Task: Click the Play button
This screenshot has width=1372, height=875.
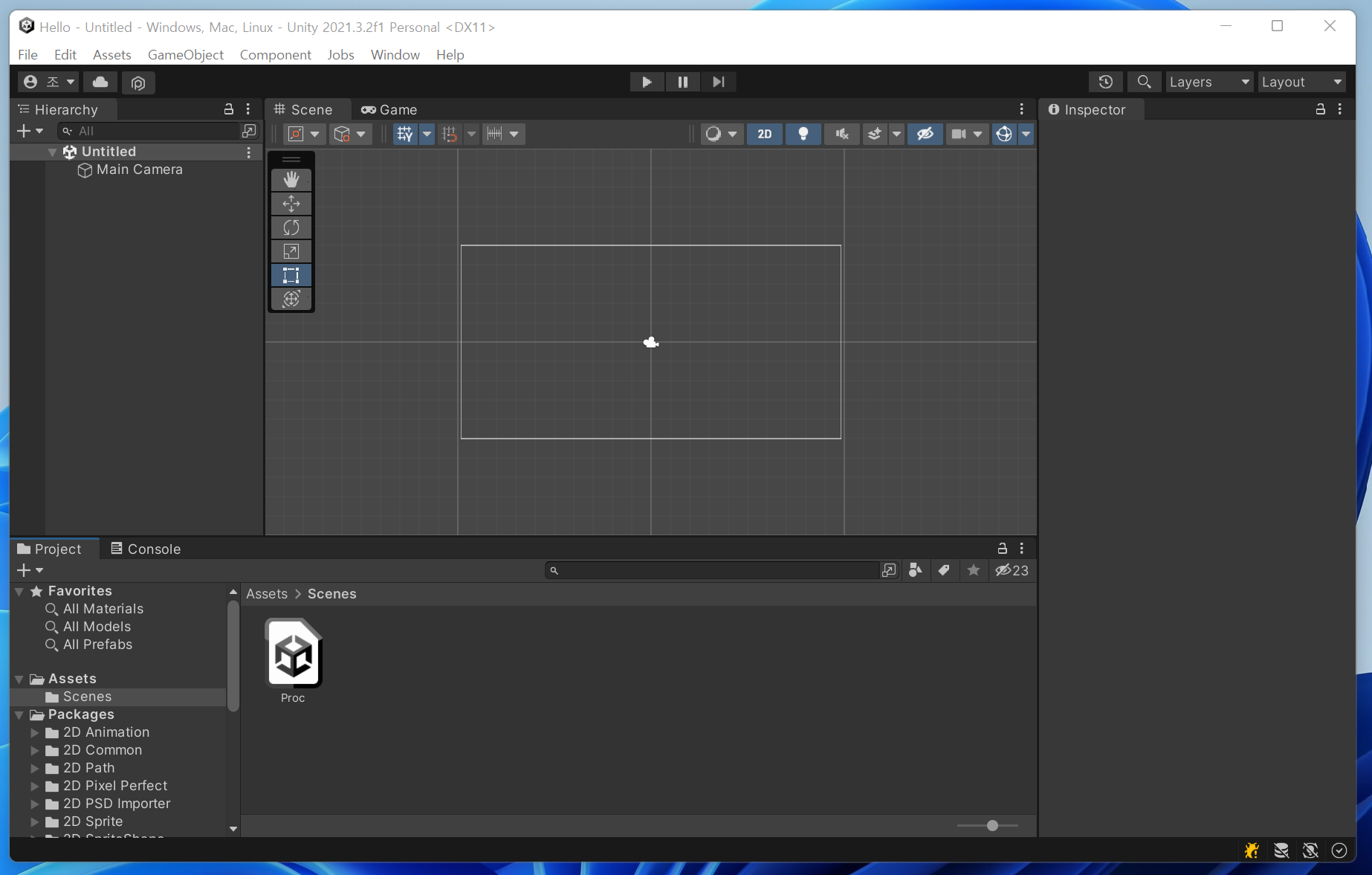Action: coord(647,82)
